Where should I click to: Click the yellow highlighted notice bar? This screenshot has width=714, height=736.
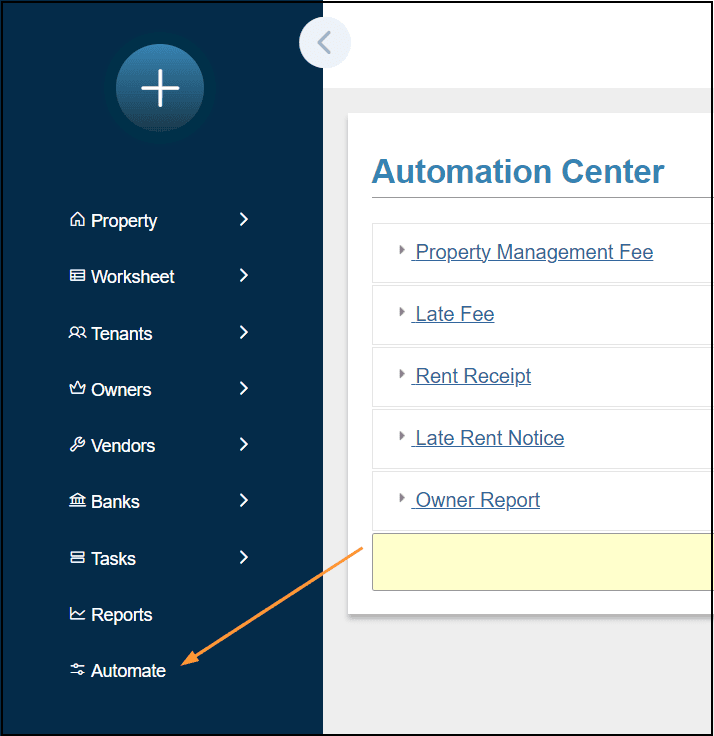540,562
